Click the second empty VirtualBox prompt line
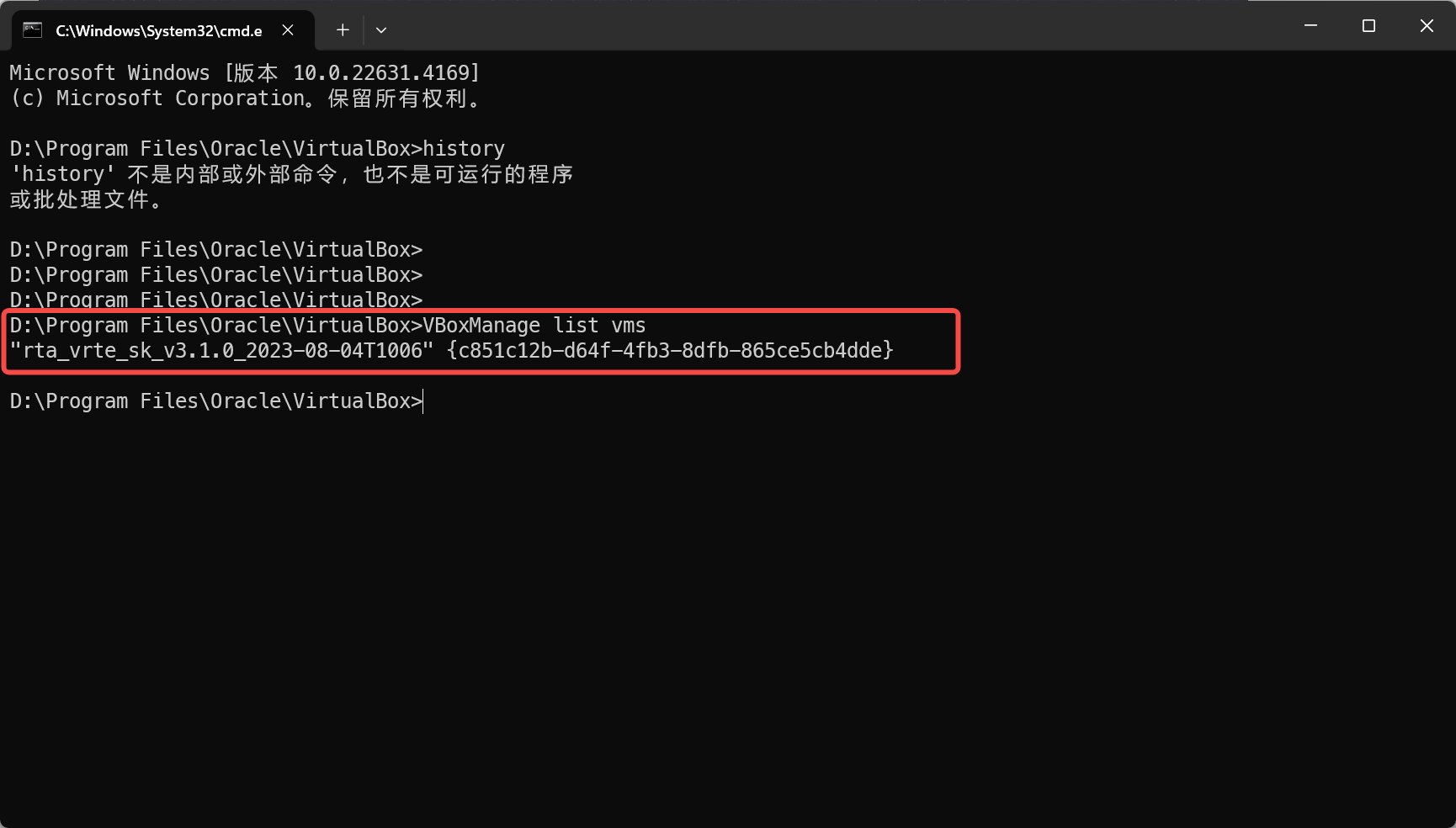 pyautogui.click(x=215, y=275)
